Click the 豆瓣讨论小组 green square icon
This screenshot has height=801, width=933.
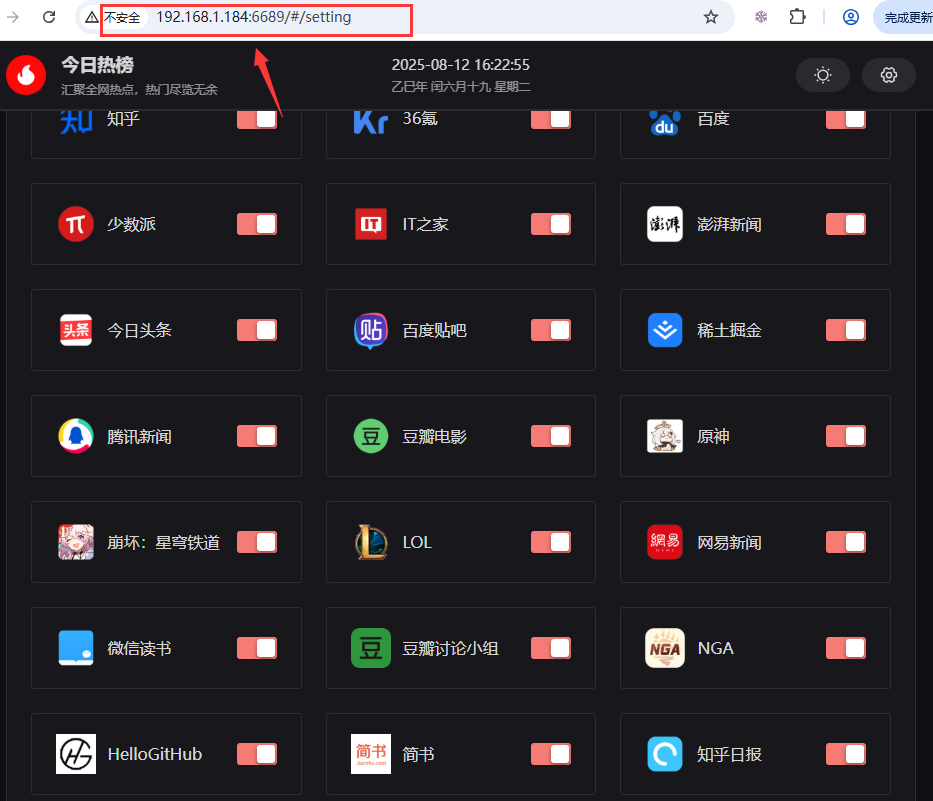point(371,647)
